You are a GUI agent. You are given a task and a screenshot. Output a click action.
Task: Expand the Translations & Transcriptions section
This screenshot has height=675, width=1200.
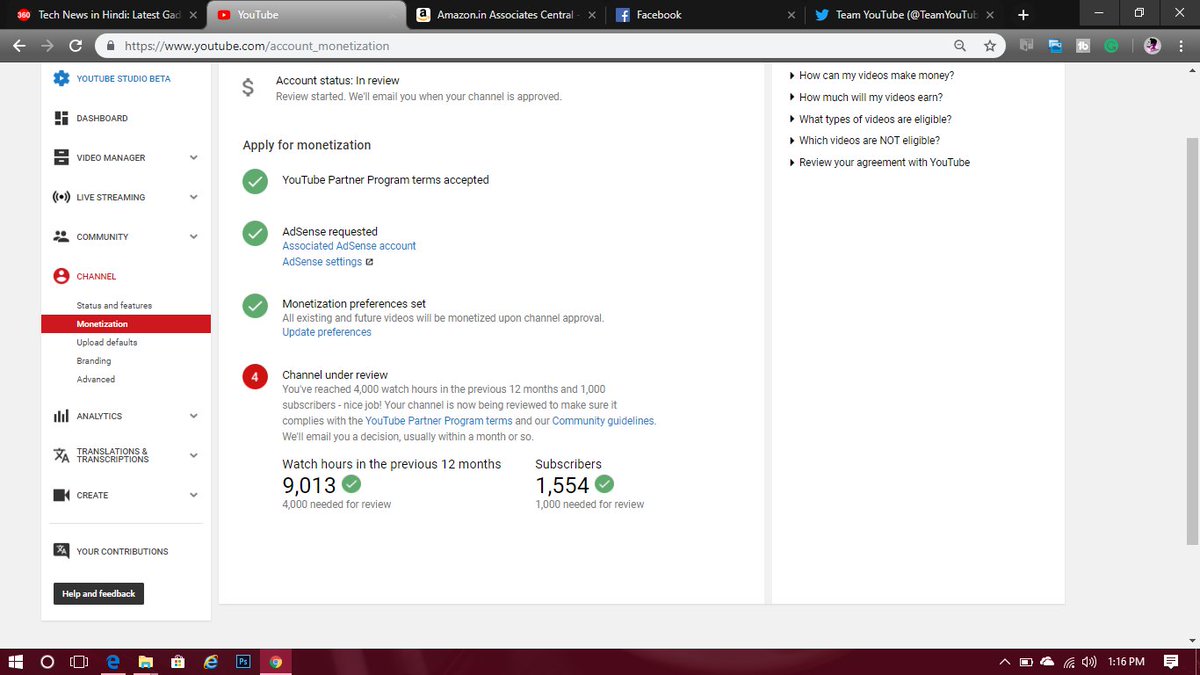click(x=194, y=455)
